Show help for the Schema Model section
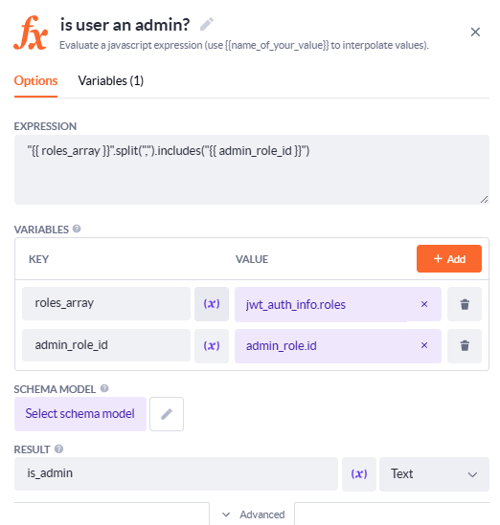Screen dimensions: 500x525 104,388
